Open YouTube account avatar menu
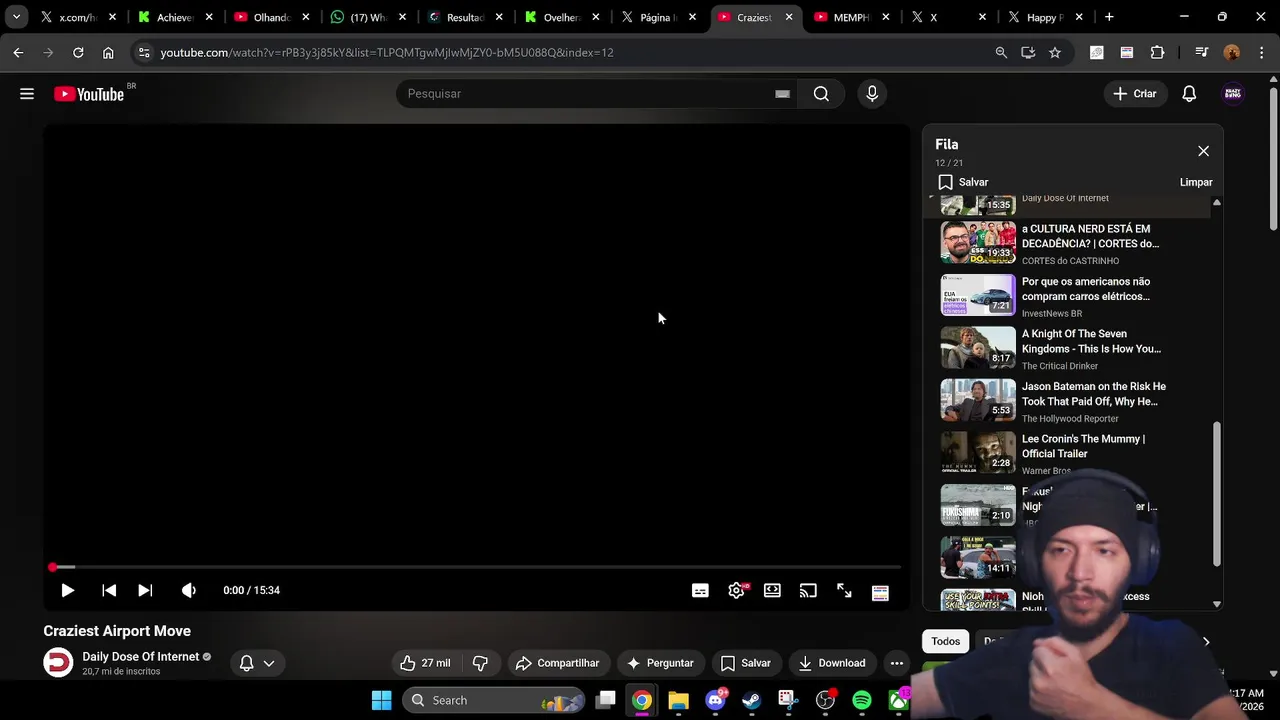 tap(1233, 94)
